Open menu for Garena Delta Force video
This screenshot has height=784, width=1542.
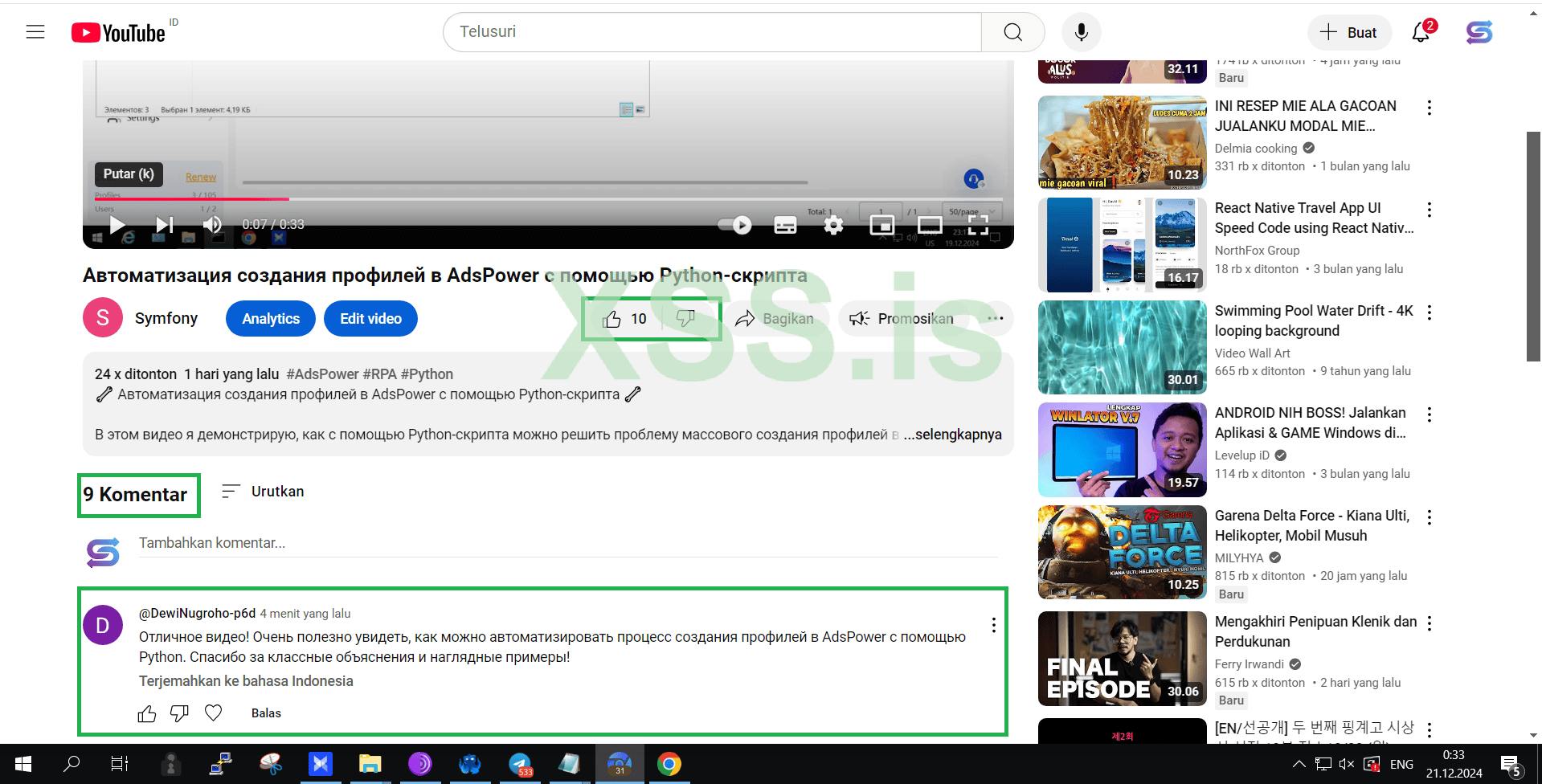click(x=1430, y=517)
